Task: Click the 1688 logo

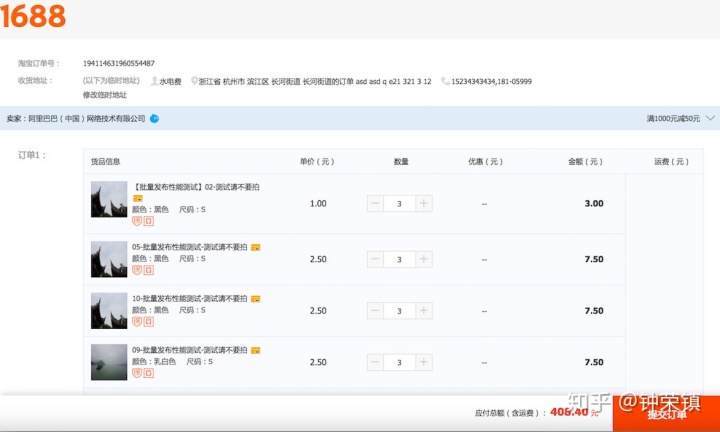Action: (33, 16)
